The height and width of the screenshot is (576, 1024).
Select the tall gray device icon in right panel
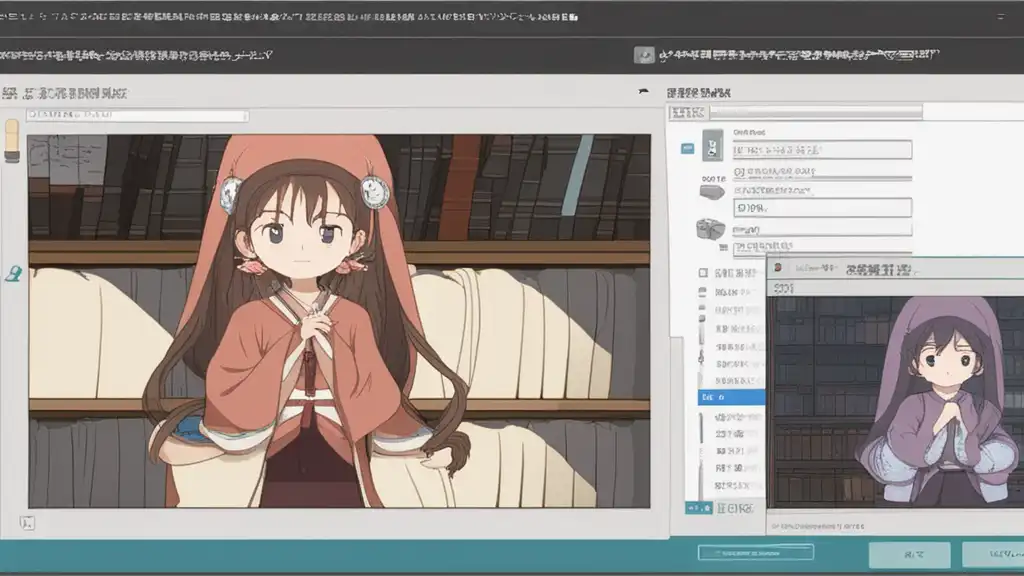click(712, 147)
